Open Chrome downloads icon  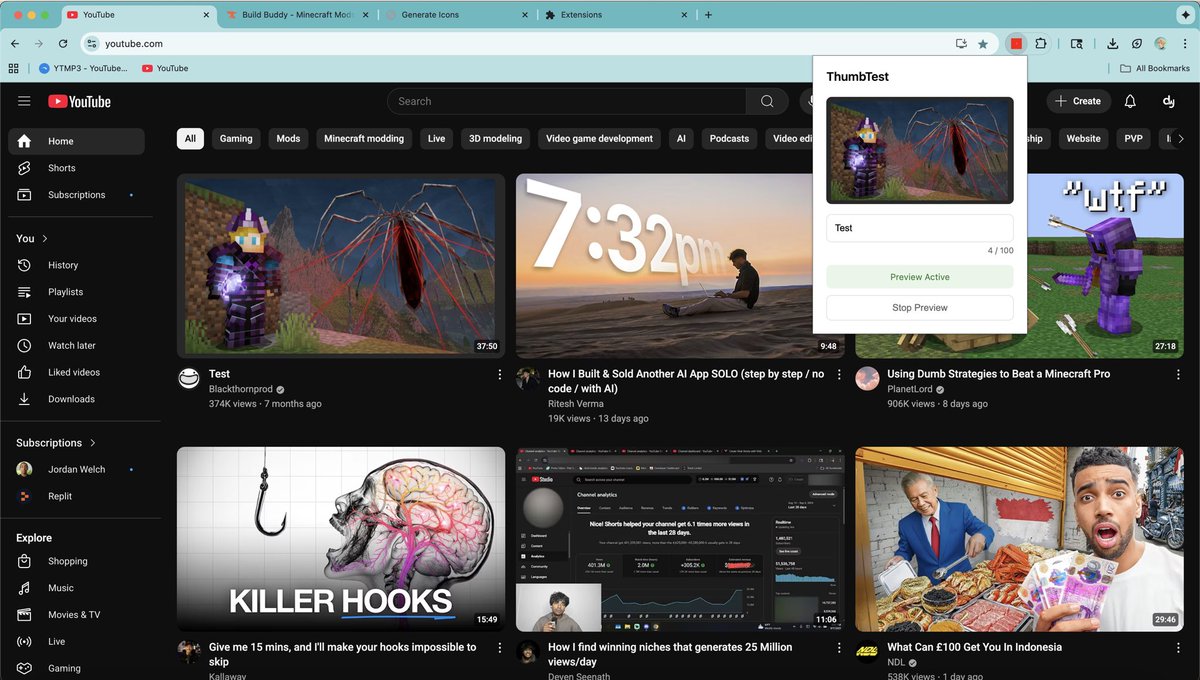coord(1112,44)
